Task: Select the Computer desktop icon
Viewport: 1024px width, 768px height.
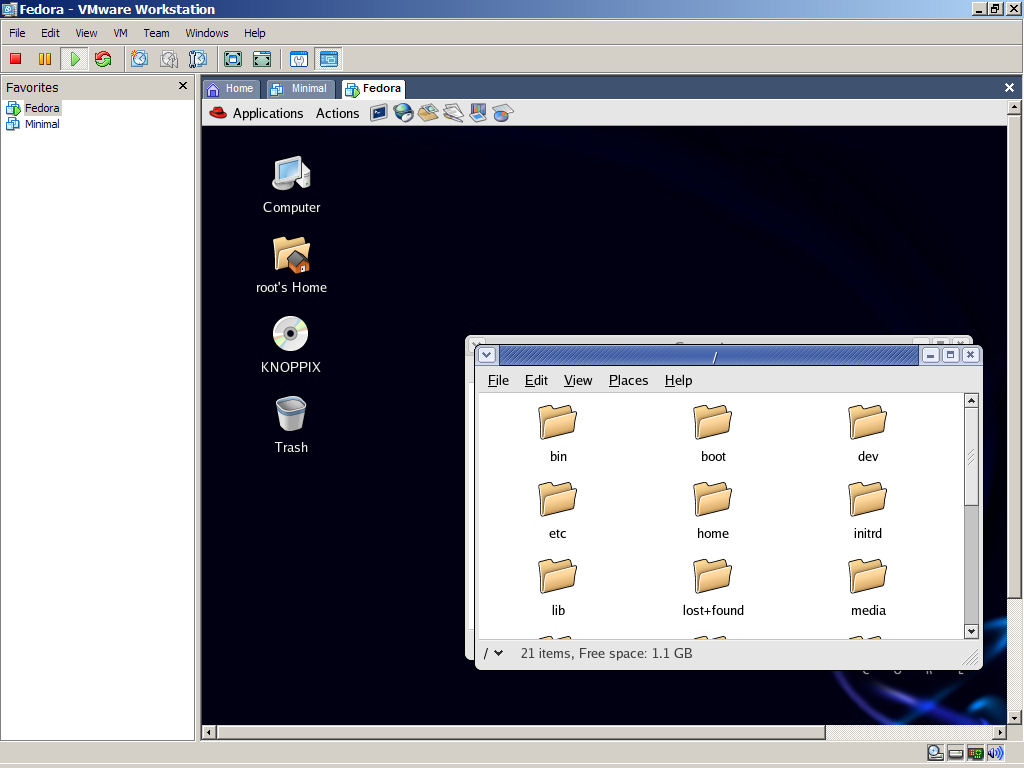Action: tap(291, 185)
